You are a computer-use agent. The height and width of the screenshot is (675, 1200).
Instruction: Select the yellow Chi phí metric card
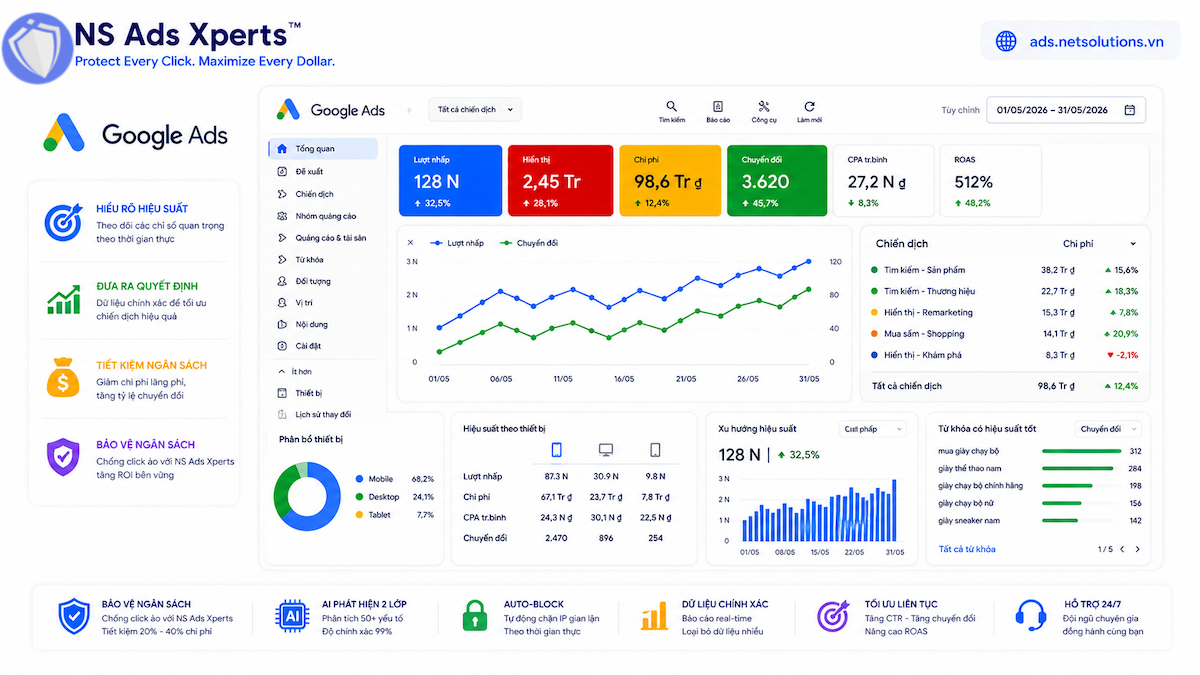coord(670,181)
